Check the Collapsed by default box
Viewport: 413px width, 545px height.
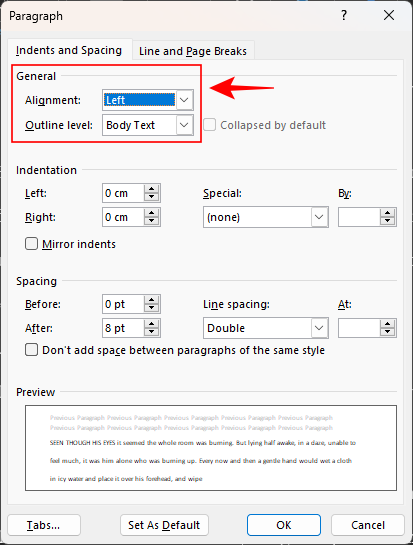[x=209, y=125]
